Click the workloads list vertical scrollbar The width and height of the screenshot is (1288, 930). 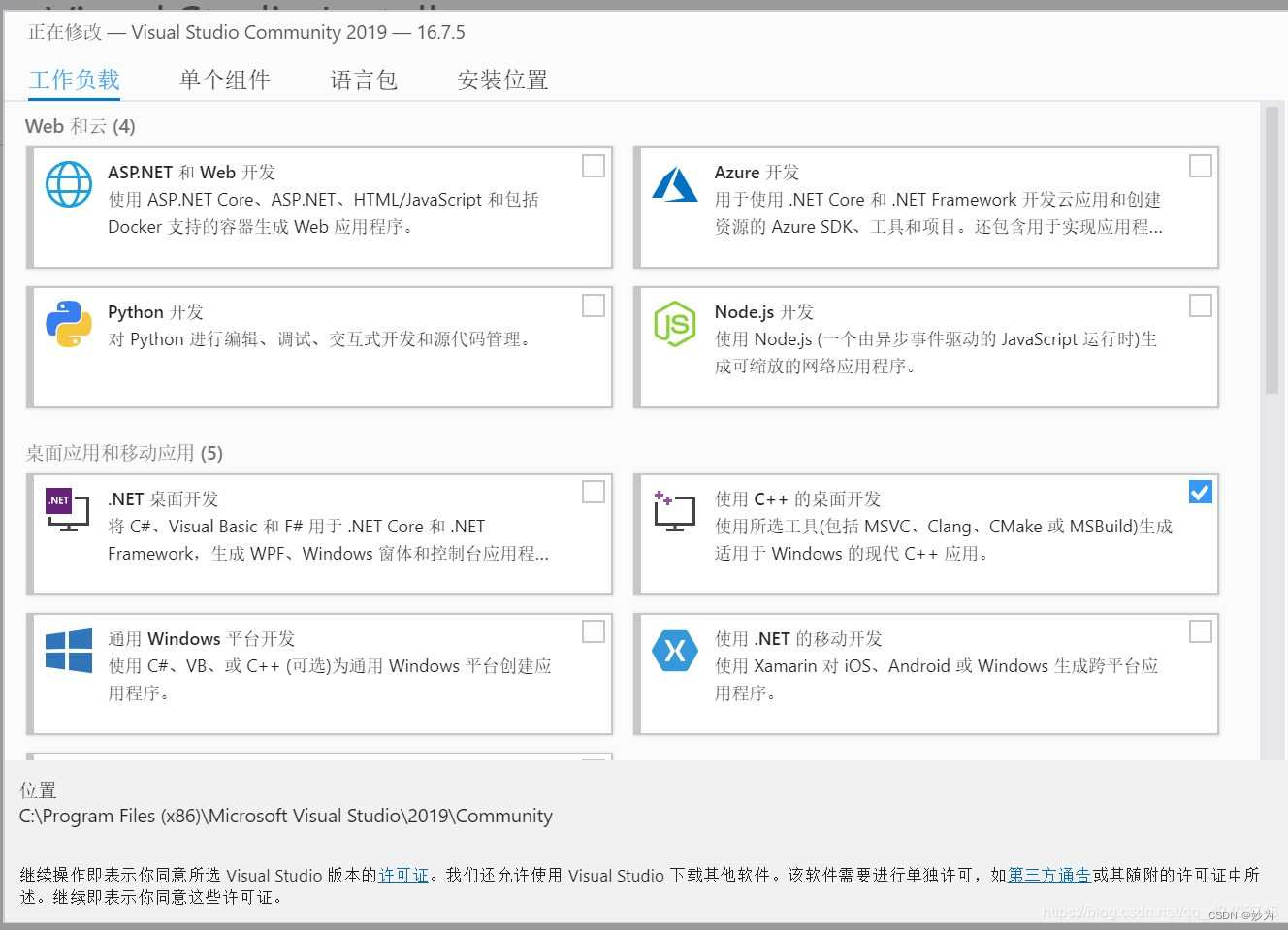(1272, 252)
